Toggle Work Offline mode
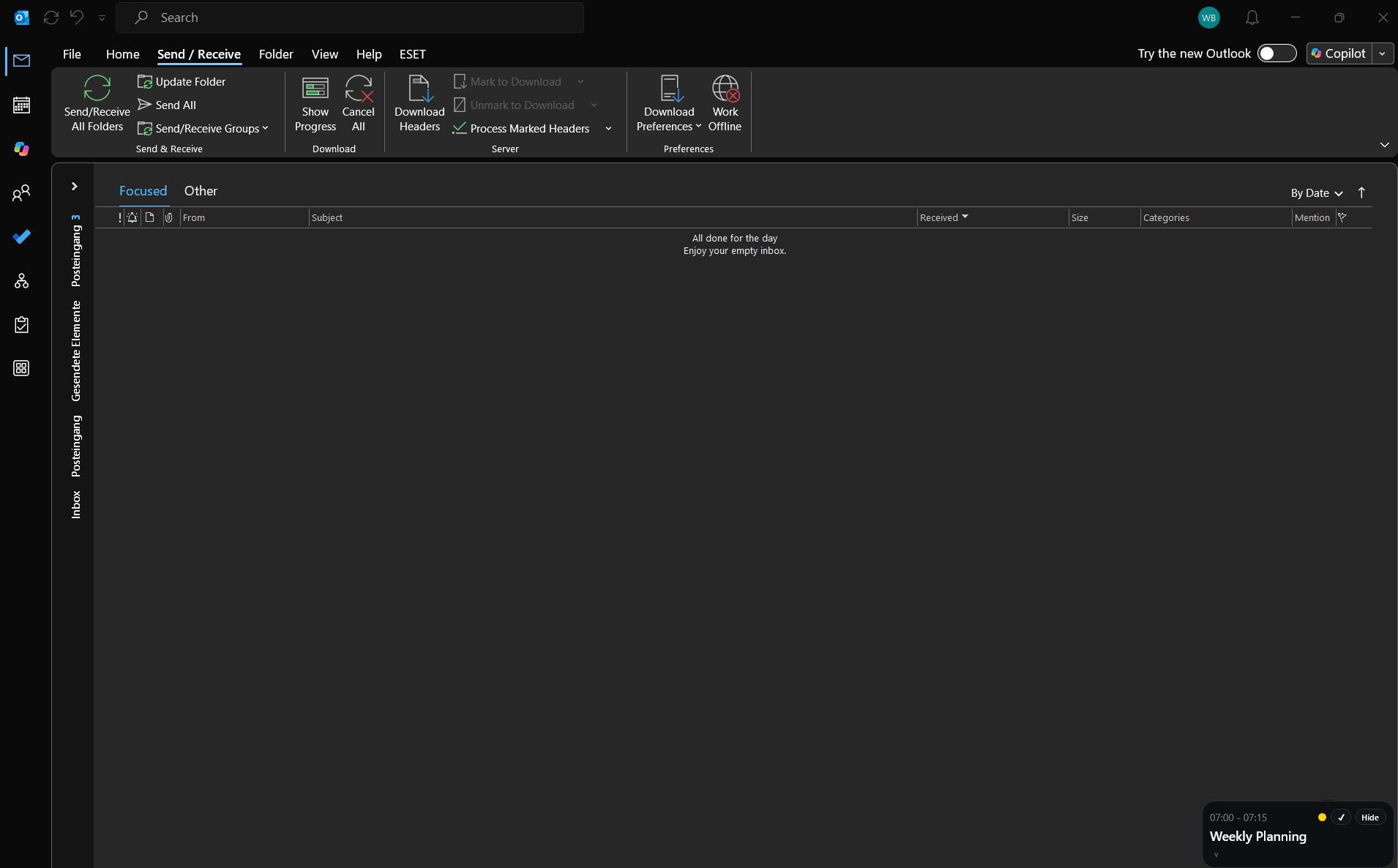This screenshot has height=868, width=1398. click(725, 104)
